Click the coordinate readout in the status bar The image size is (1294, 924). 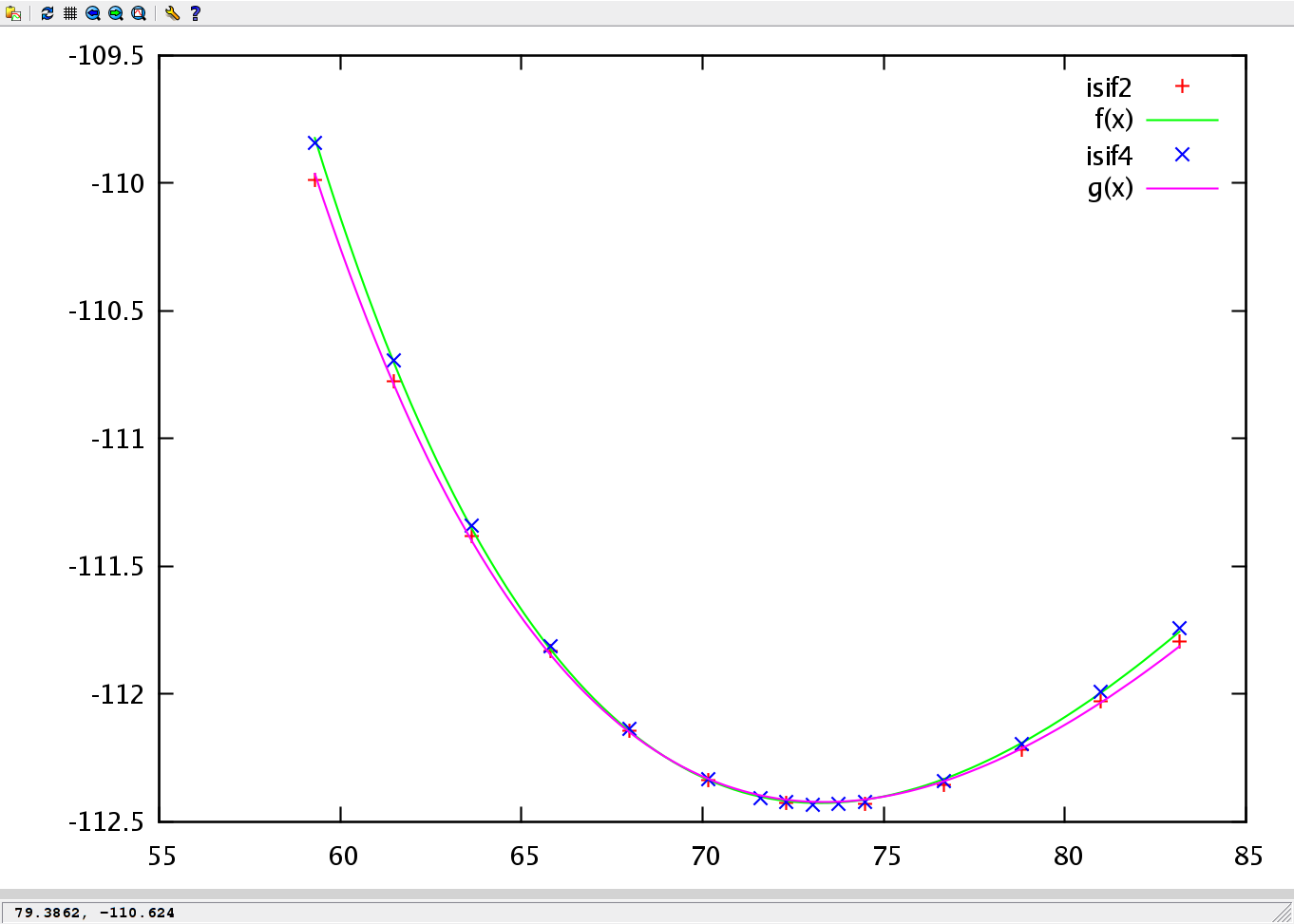tap(95, 913)
